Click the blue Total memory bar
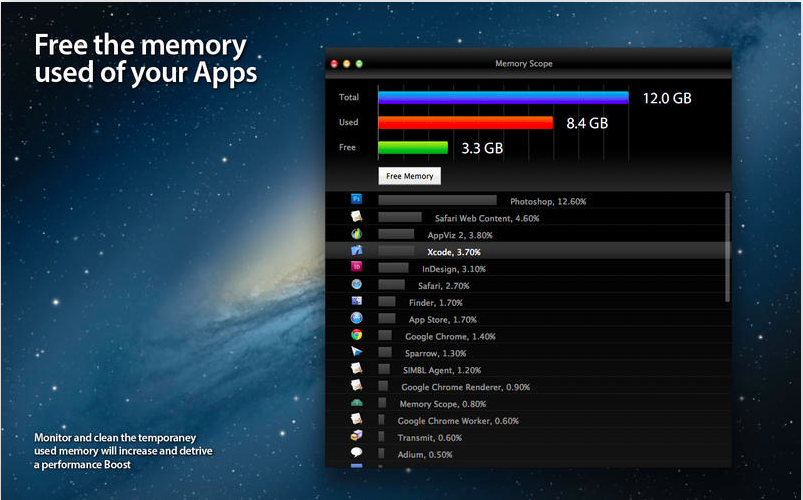Image resolution: width=803 pixels, height=500 pixels. [503, 98]
